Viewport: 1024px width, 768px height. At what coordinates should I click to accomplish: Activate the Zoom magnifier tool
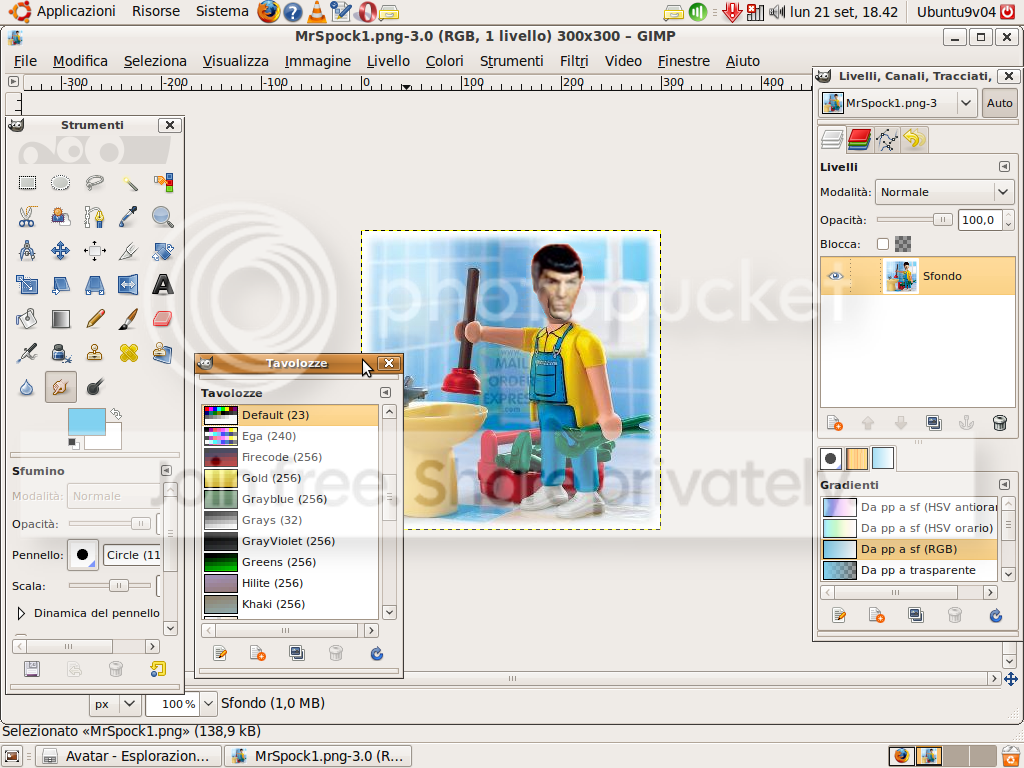(x=163, y=217)
